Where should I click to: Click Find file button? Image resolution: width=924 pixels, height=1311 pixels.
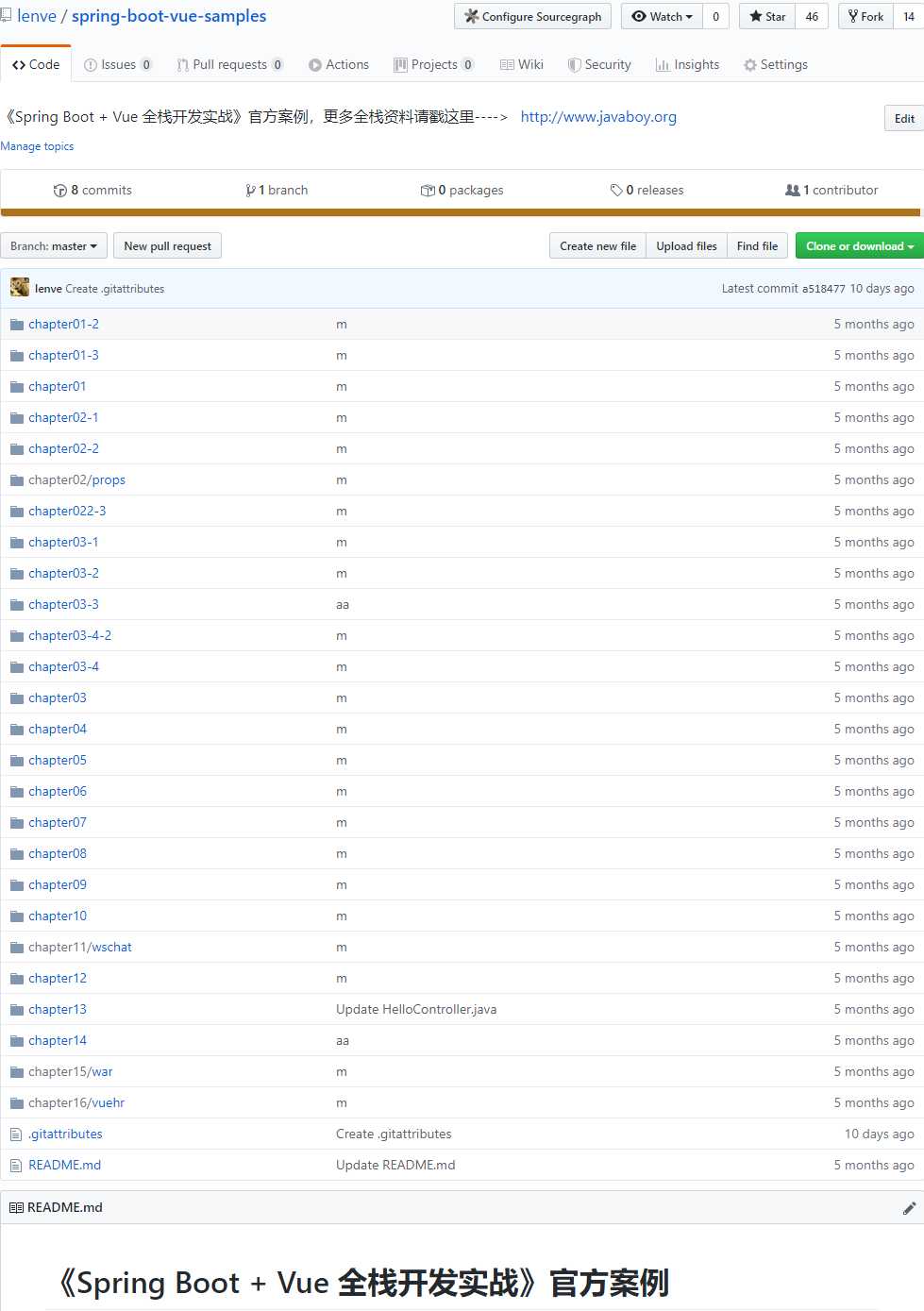[757, 245]
